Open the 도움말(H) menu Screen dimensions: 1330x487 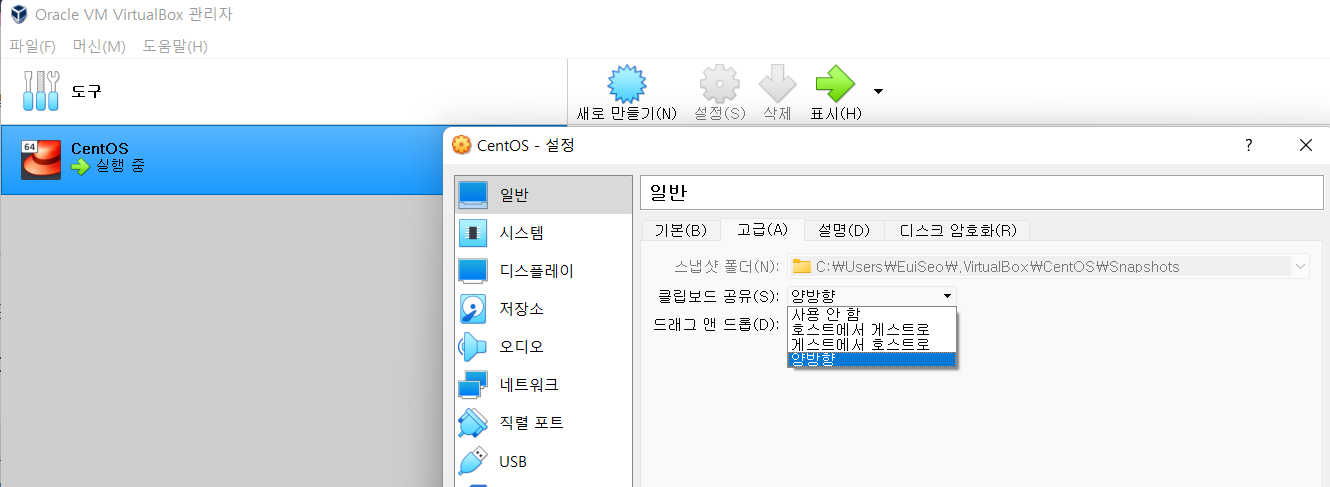coord(175,46)
